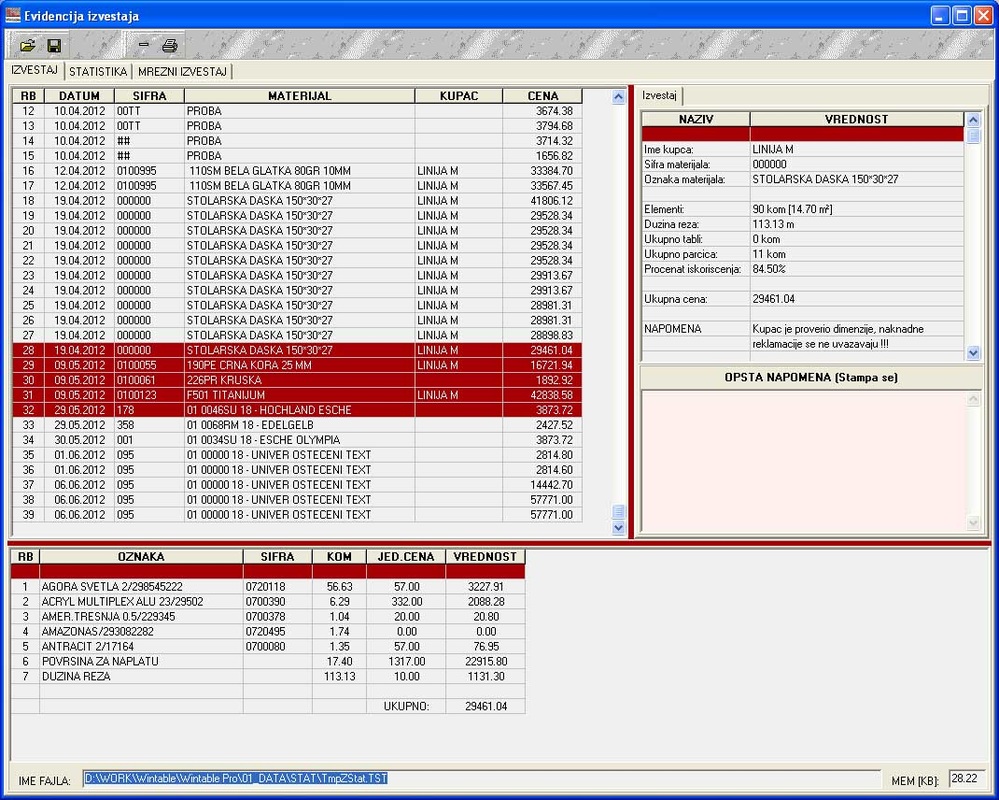The image size is (999, 800).
Task: Open the MREZNI IZVESTAJ tab
Action: (x=183, y=72)
